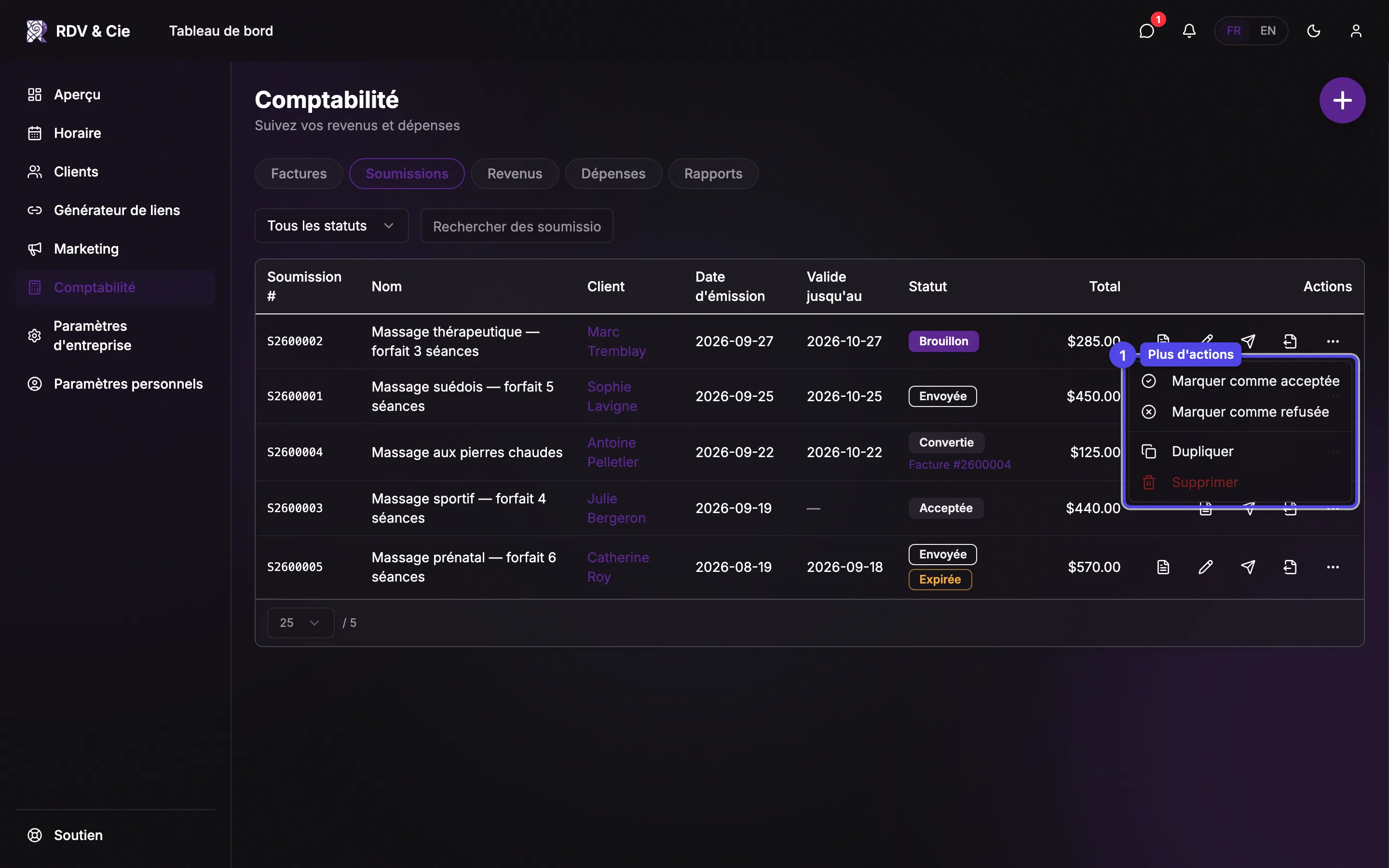Switch to the Dépenses tab
The image size is (1389, 868).
[613, 174]
